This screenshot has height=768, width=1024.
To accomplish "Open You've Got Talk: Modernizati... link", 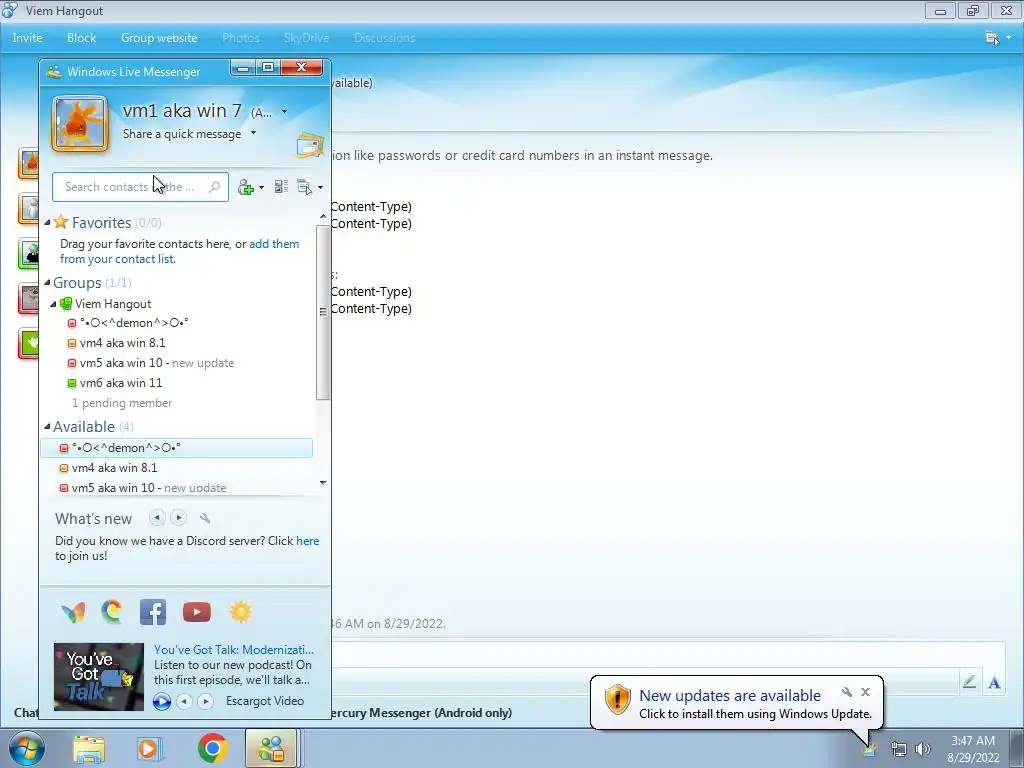I will tap(234, 650).
